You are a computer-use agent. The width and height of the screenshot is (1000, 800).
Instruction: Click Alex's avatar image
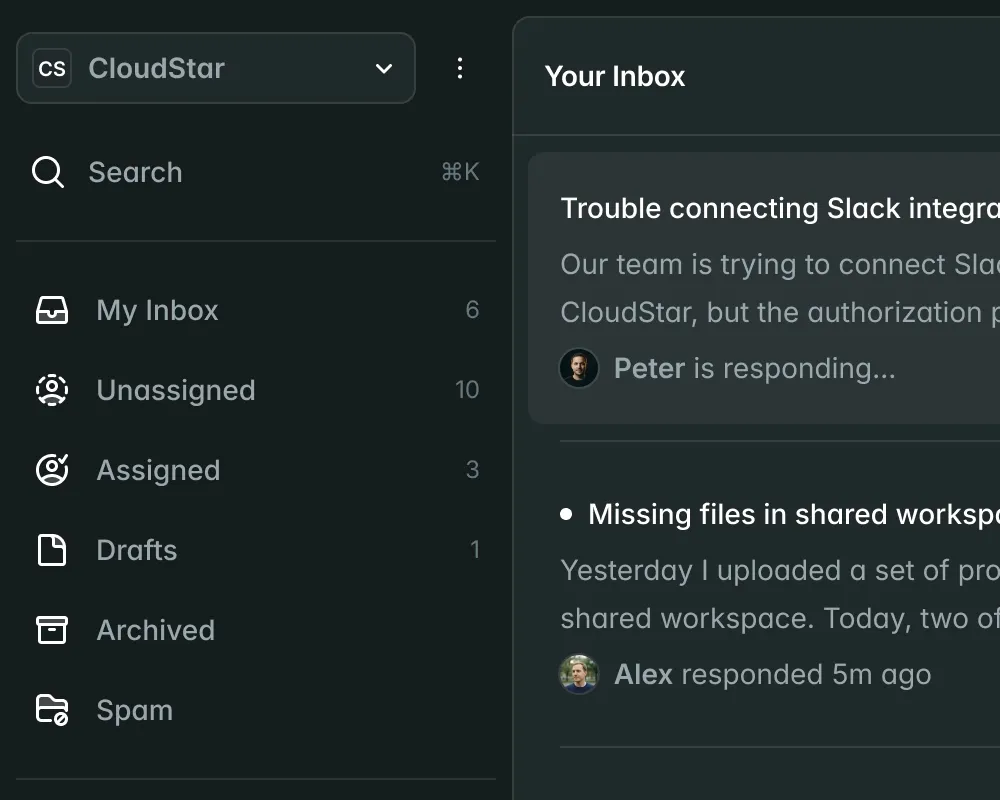[579, 674]
